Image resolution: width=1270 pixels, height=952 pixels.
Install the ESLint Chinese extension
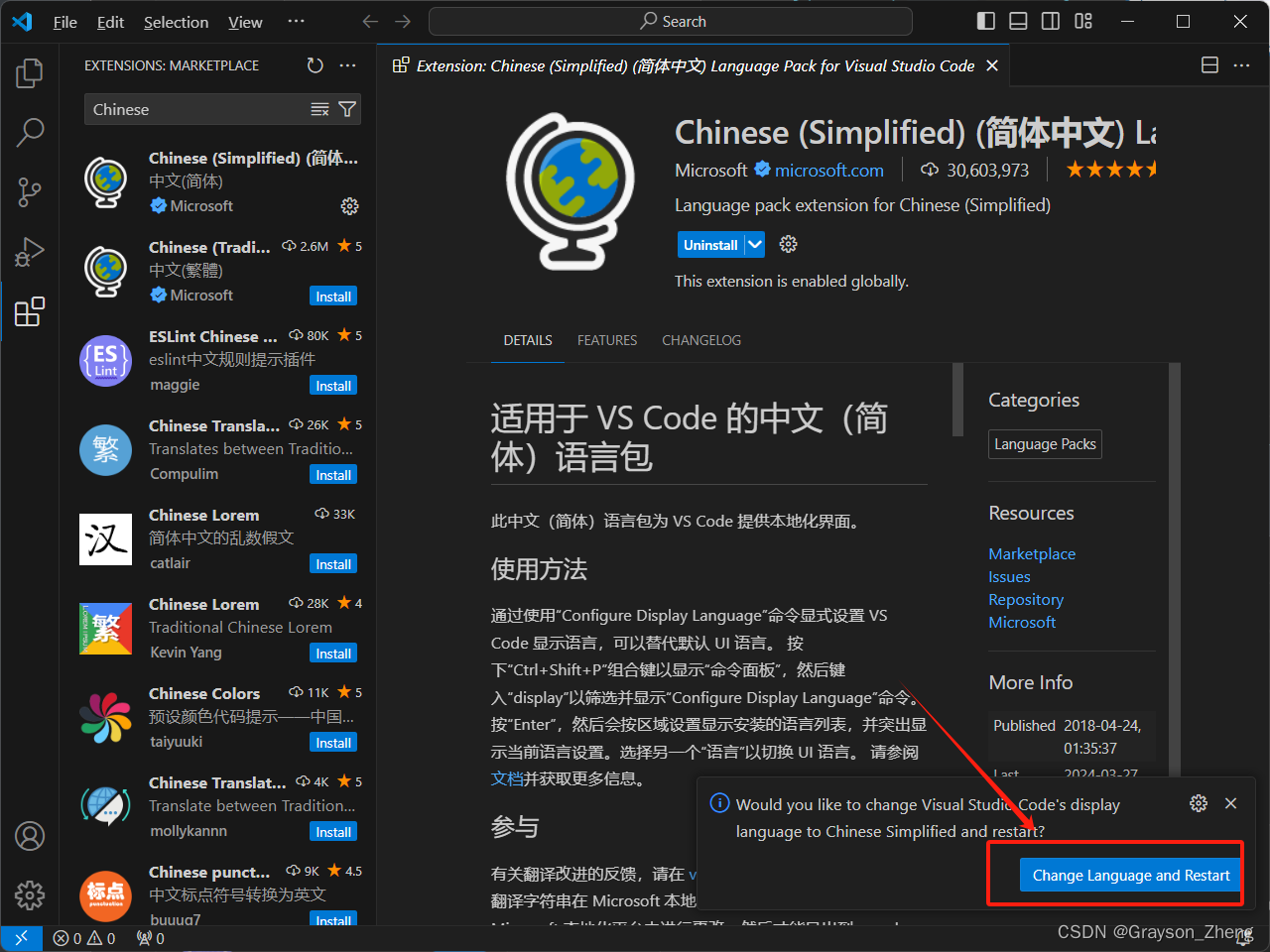tap(333, 386)
